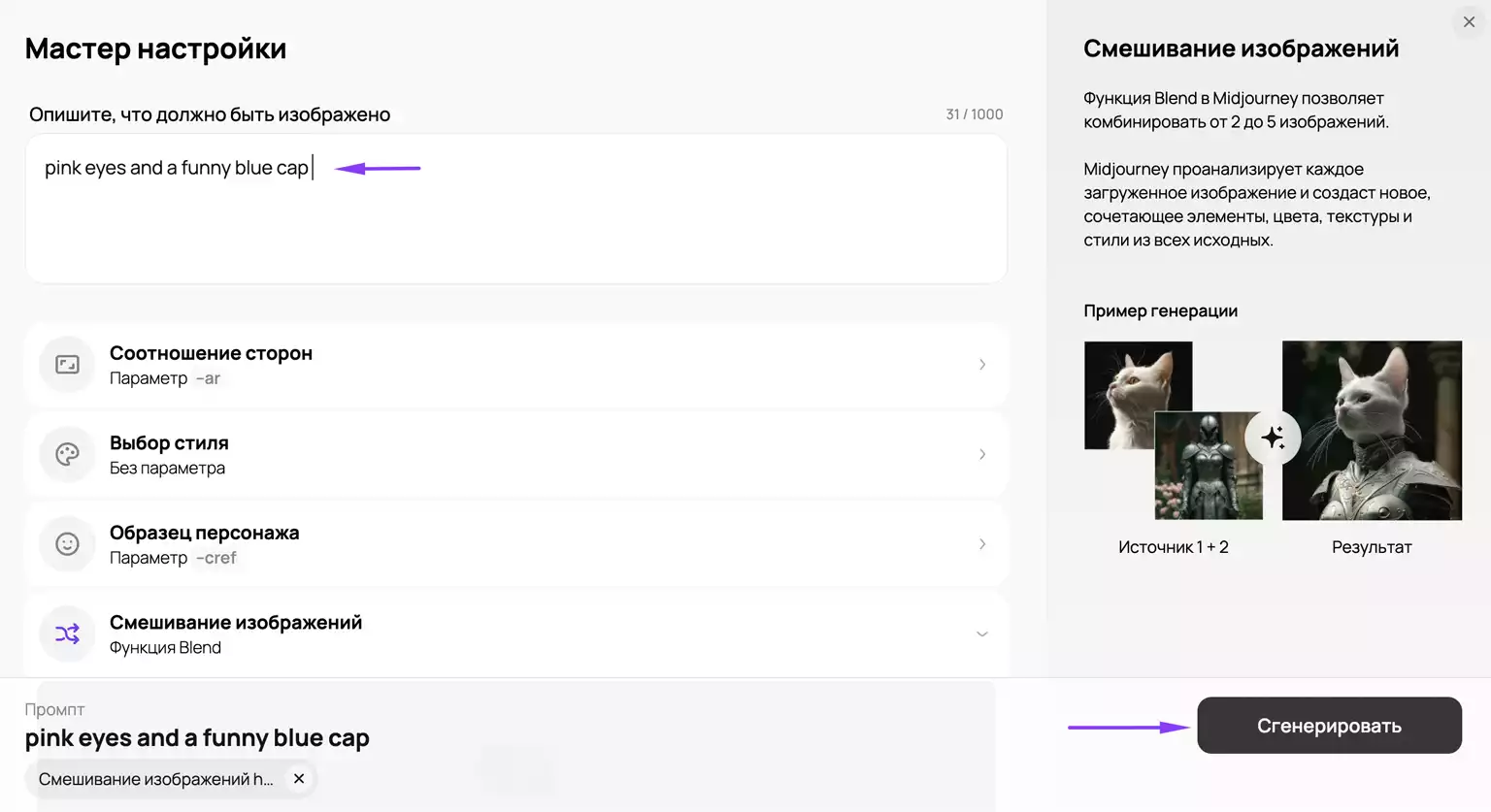Click the character reference smiley icon

click(x=67, y=544)
